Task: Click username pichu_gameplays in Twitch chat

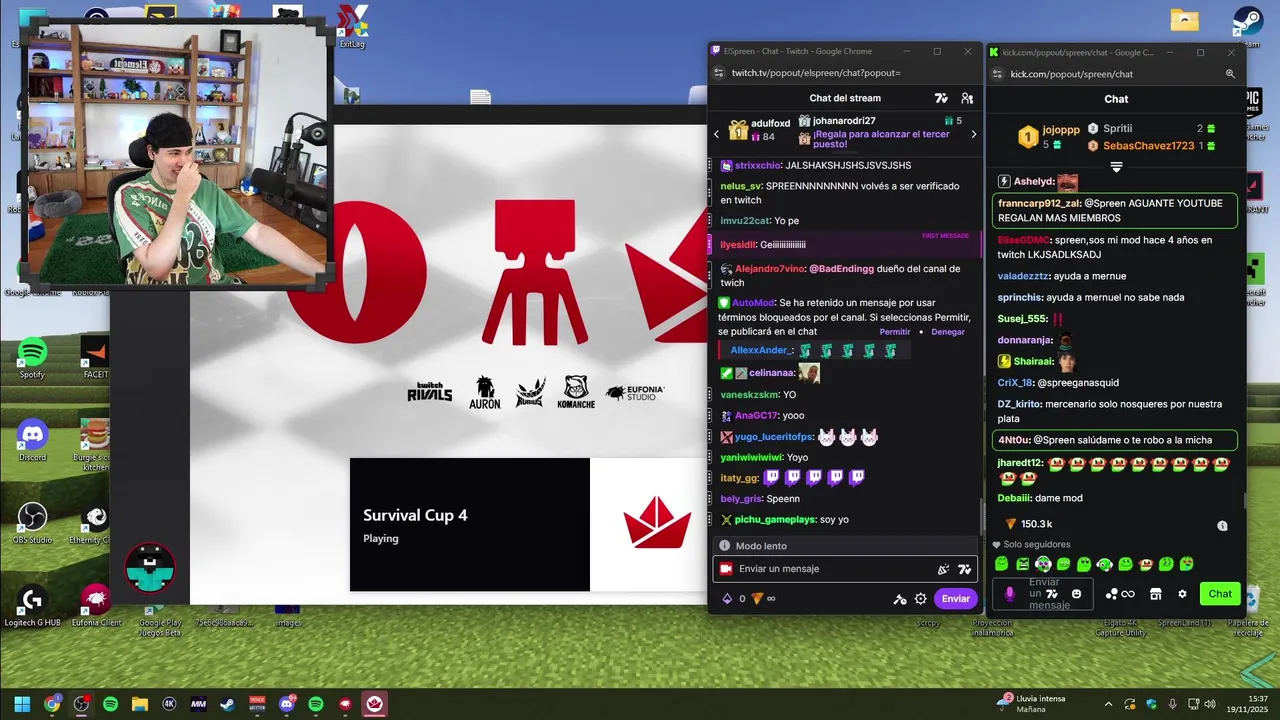Action: click(x=775, y=520)
